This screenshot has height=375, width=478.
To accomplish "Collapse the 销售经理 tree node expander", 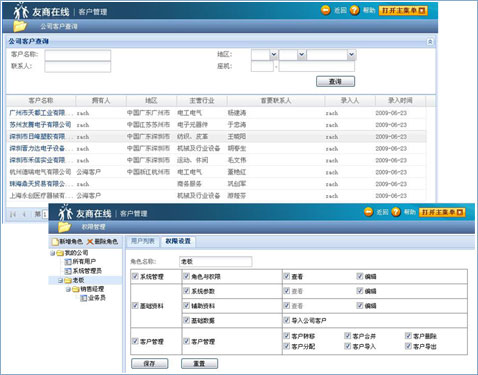I will point(68,289).
